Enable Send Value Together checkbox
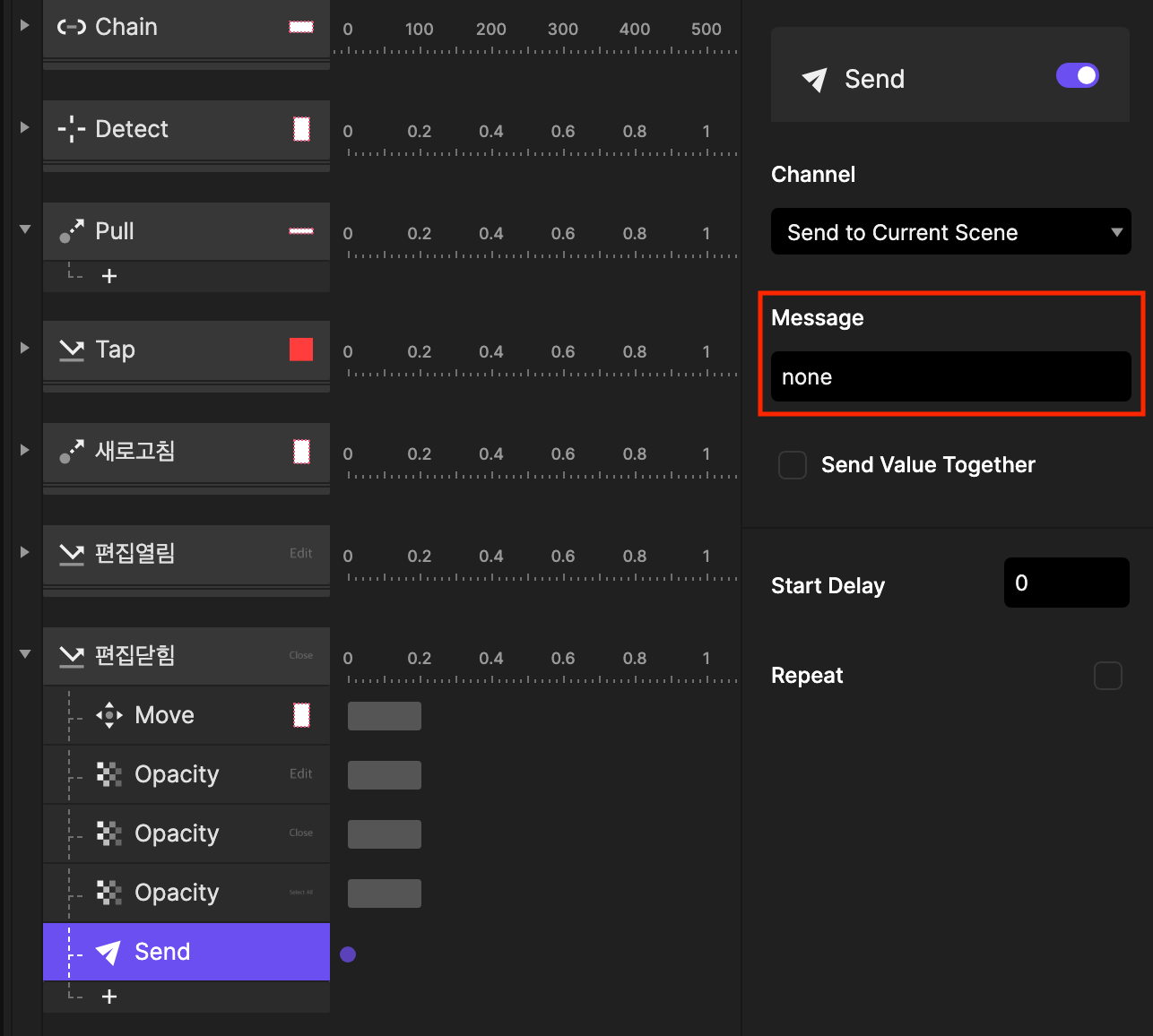Screen dimensions: 1153x1036 tap(793, 465)
